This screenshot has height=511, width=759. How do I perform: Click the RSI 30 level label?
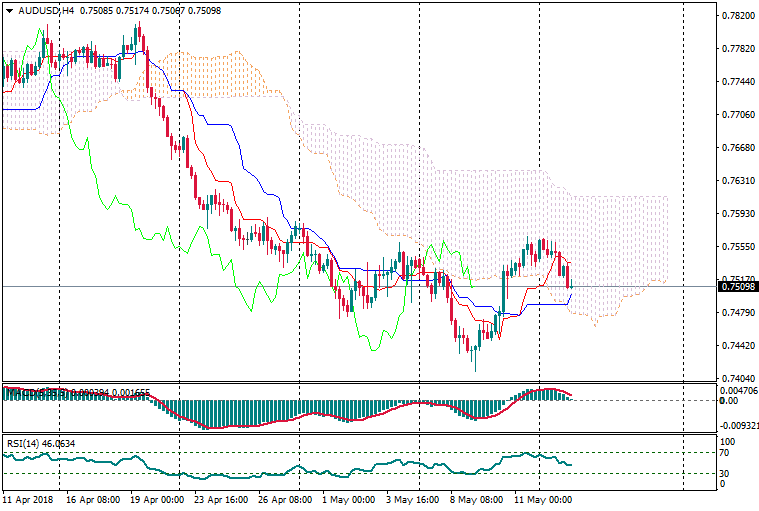click(x=726, y=473)
